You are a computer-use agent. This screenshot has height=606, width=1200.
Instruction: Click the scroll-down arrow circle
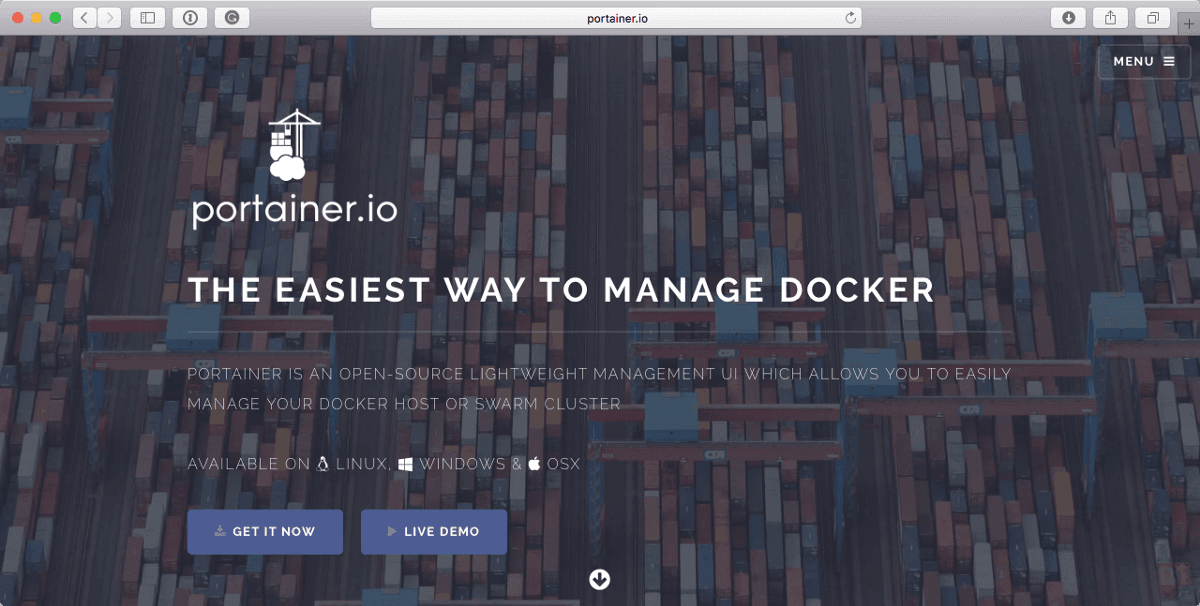click(600, 580)
